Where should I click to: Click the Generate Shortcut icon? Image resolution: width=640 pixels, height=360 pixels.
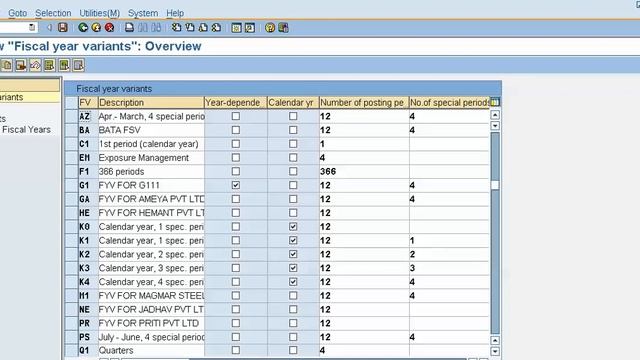pos(250,28)
